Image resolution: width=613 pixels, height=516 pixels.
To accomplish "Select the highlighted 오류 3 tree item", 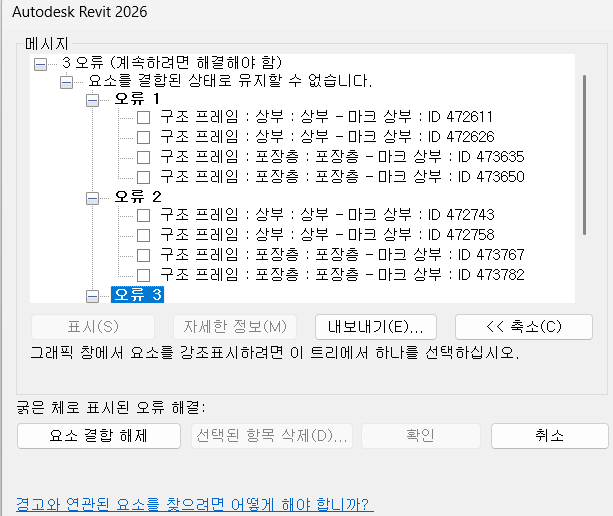I will coord(136,295).
